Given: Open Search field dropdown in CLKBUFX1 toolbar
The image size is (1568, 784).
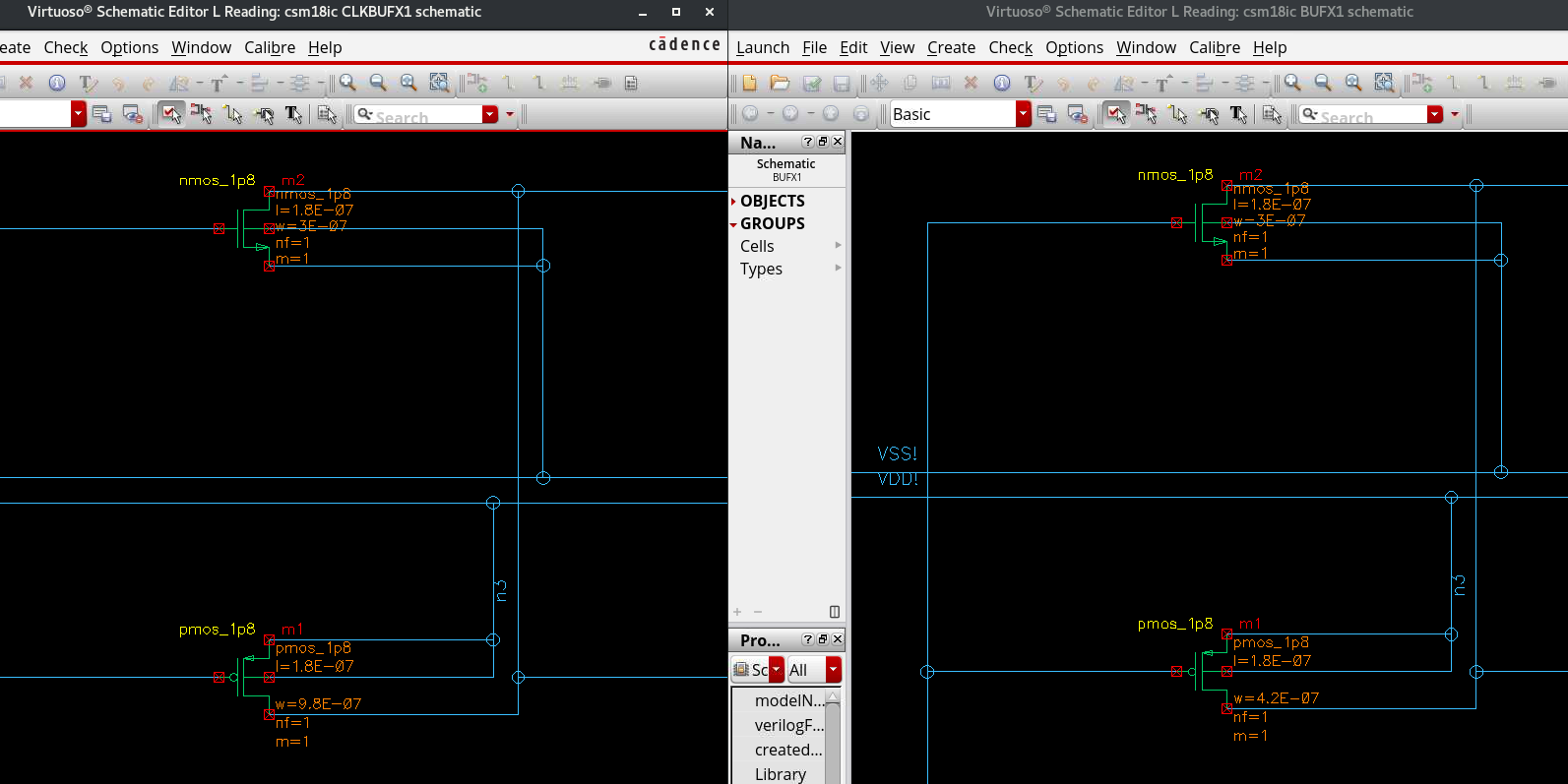Looking at the screenshot, I should point(490,114).
